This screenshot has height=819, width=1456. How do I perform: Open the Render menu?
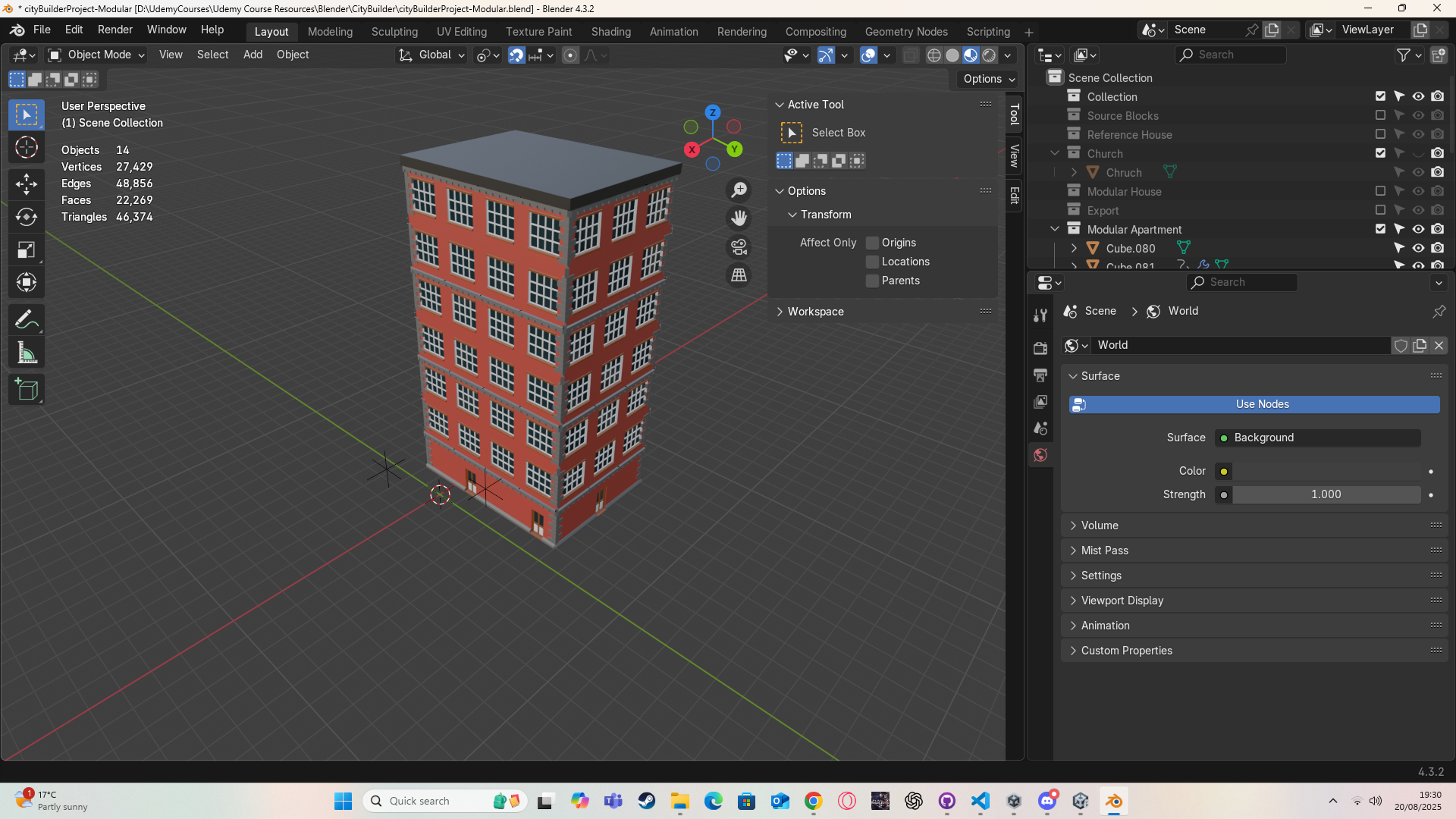click(x=115, y=30)
